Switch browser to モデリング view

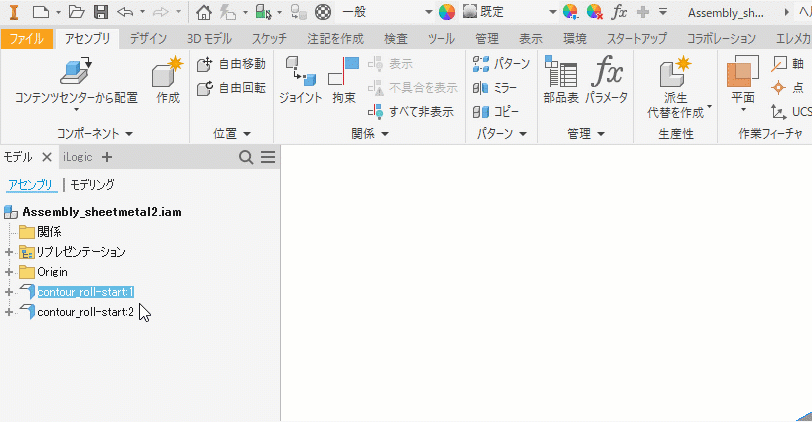92,185
